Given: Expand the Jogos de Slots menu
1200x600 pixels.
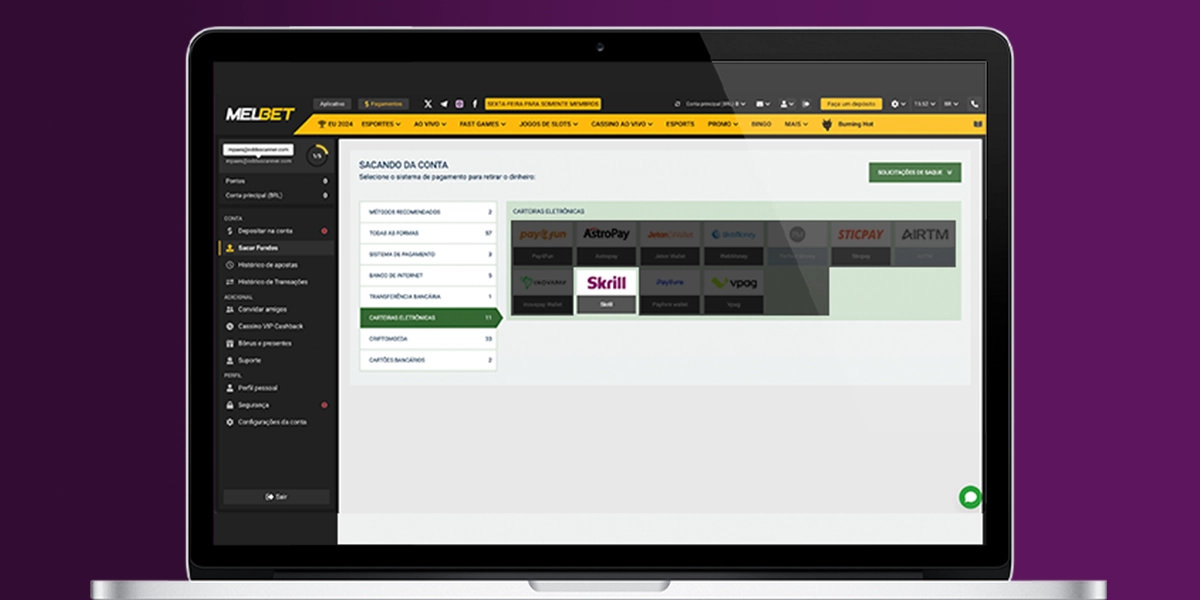Looking at the screenshot, I should 550,124.
